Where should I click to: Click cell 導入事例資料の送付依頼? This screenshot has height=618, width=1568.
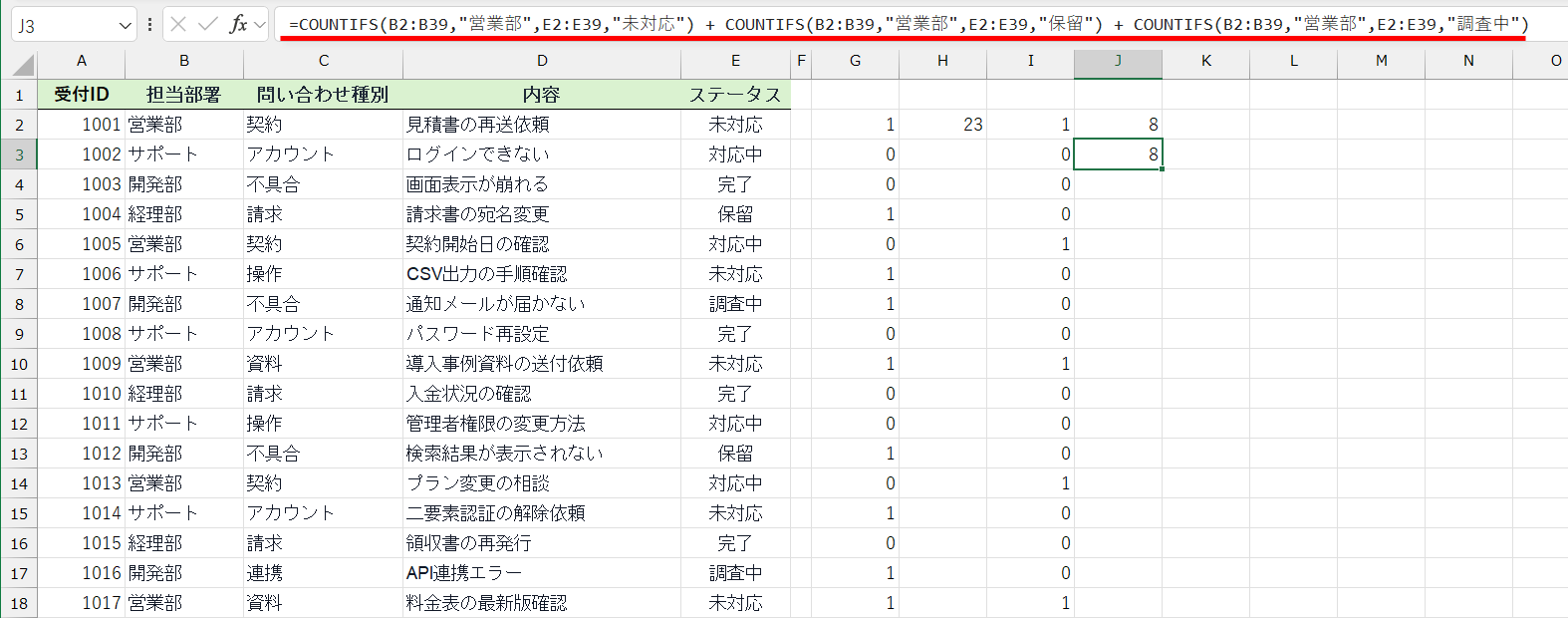(542, 364)
